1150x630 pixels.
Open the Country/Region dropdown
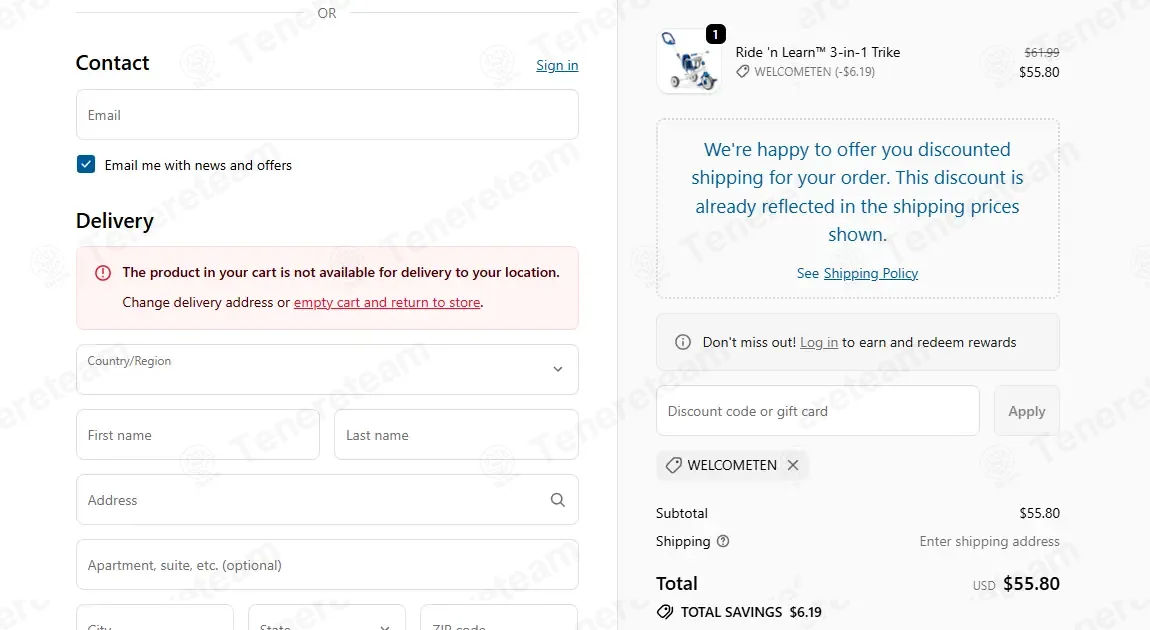[327, 370]
